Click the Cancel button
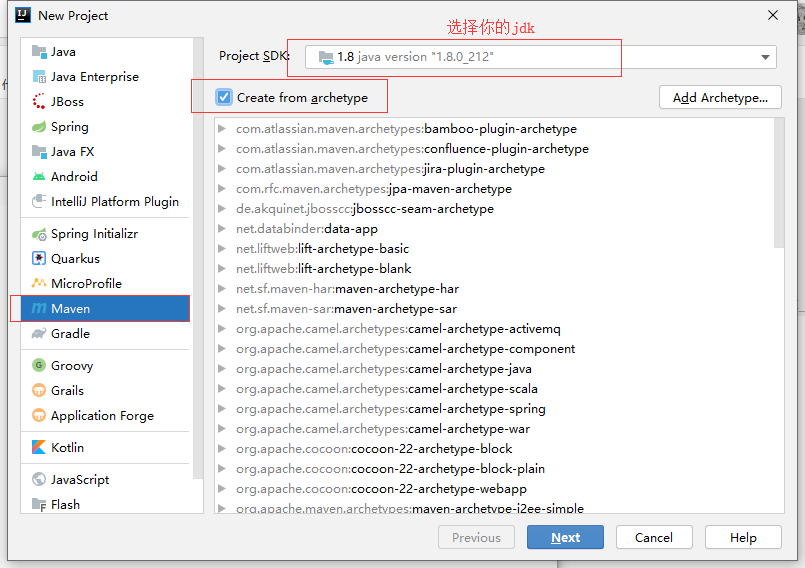The height and width of the screenshot is (568, 805). tap(654, 537)
